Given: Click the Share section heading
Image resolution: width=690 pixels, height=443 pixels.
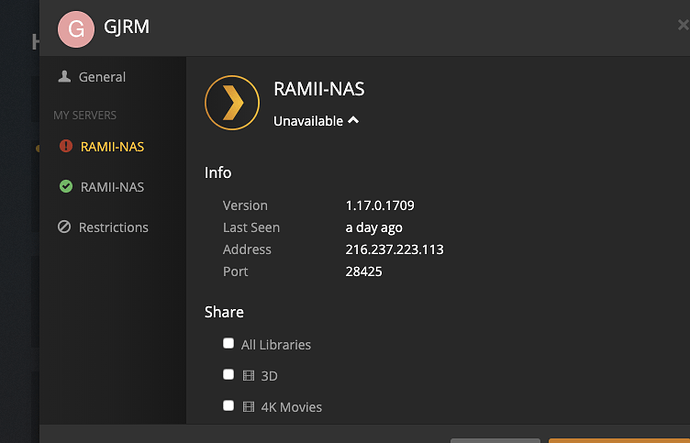Looking at the screenshot, I should pyautogui.click(x=224, y=312).
